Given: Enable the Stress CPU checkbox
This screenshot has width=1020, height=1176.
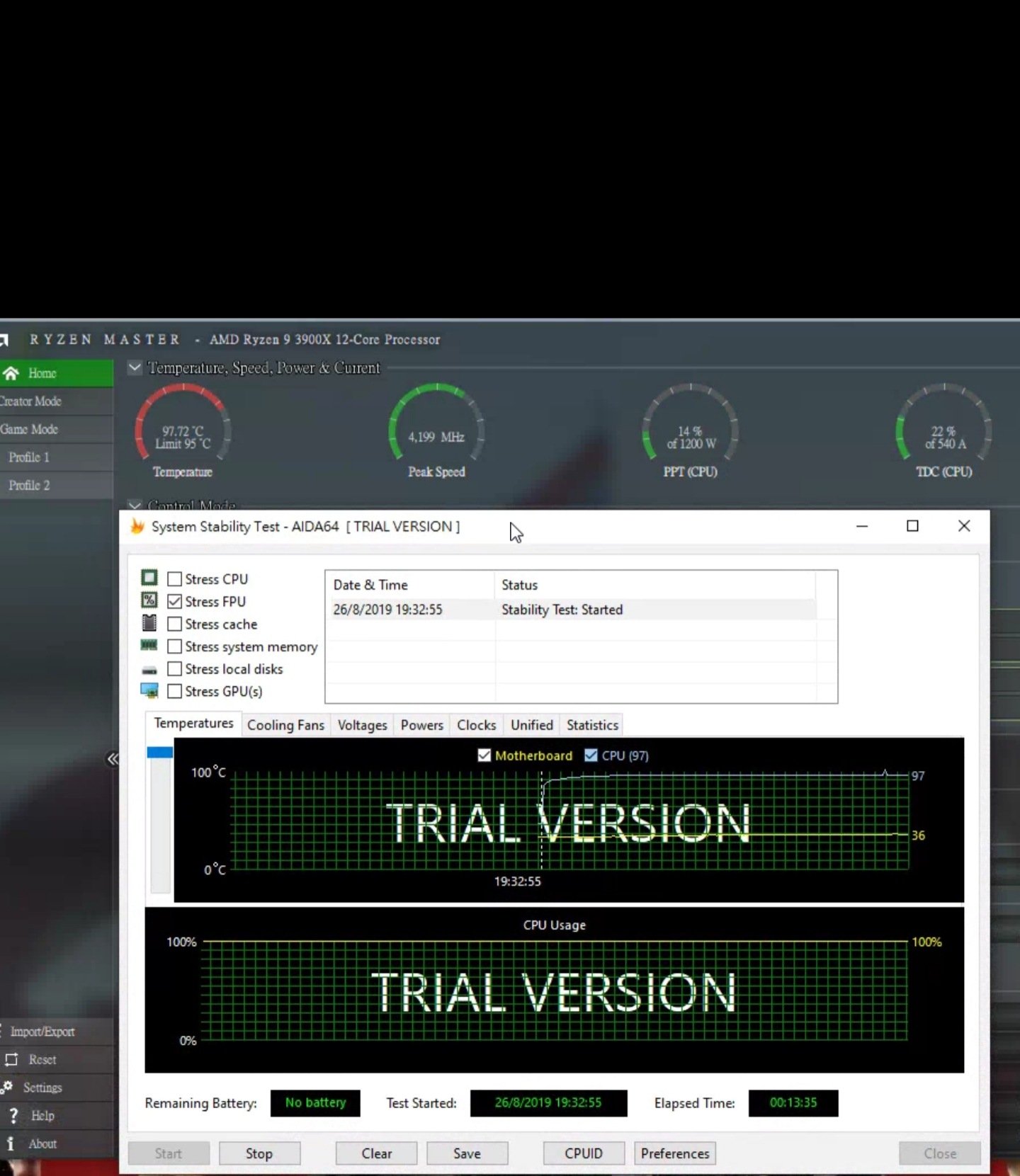Looking at the screenshot, I should coord(174,579).
